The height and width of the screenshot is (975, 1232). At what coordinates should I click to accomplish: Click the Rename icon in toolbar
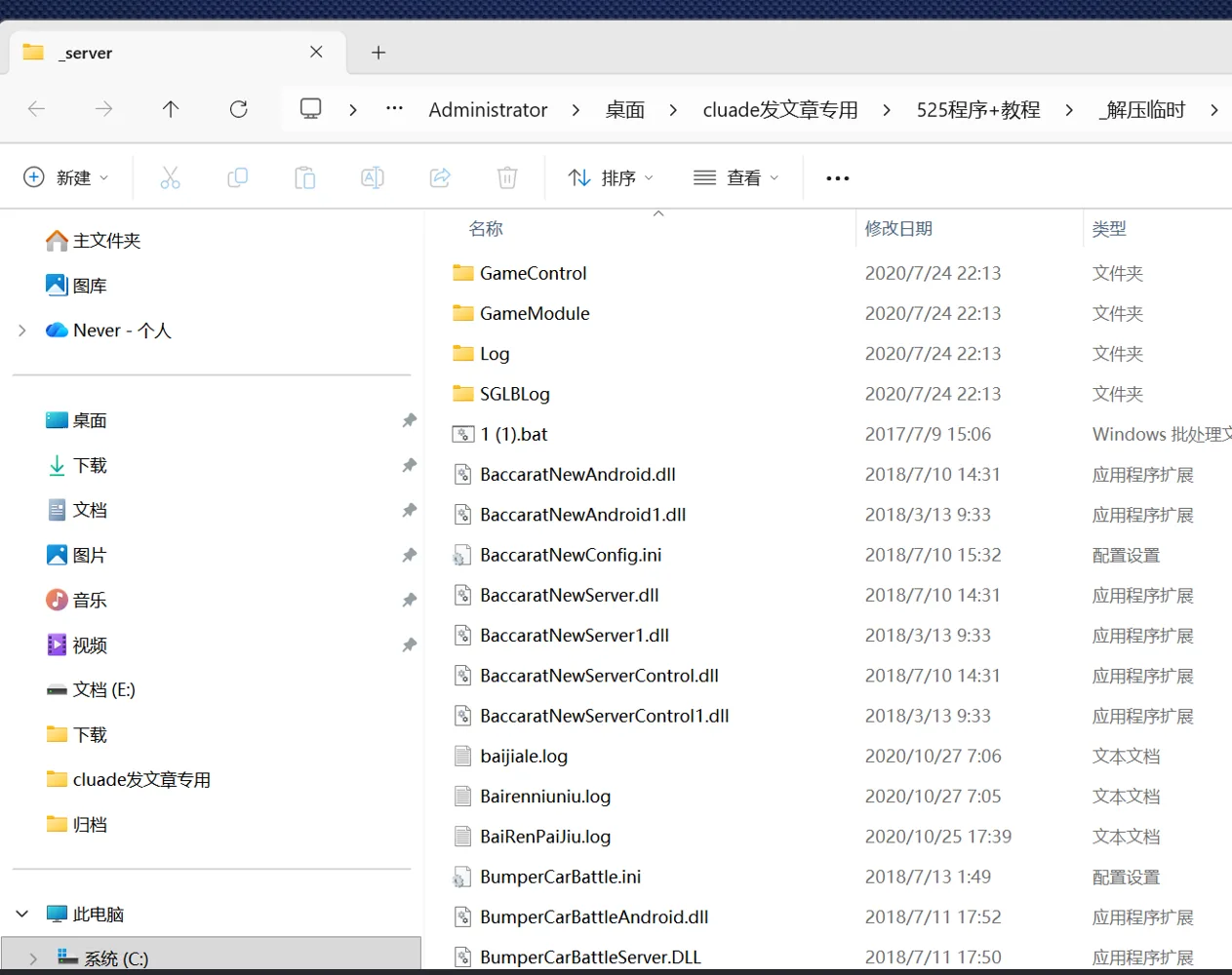pos(372,177)
